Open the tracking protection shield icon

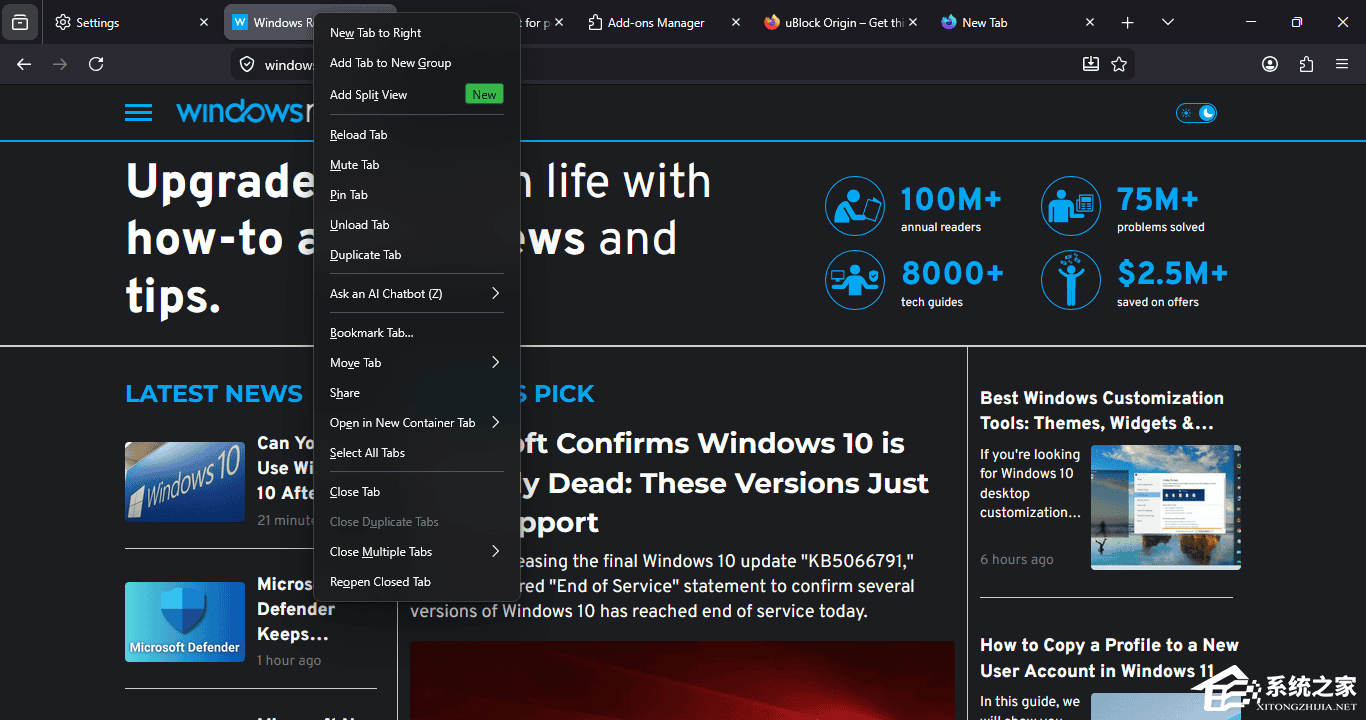click(x=247, y=64)
